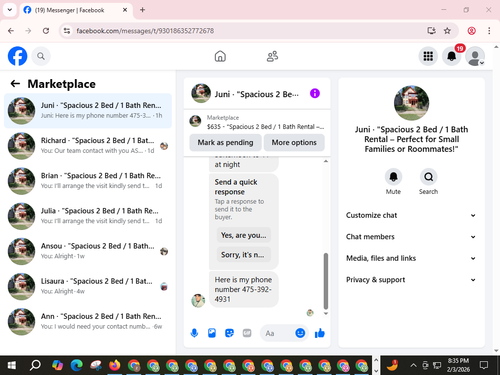
Task: Launch Microsoft Edge from the taskbar
Action: click(x=77, y=365)
